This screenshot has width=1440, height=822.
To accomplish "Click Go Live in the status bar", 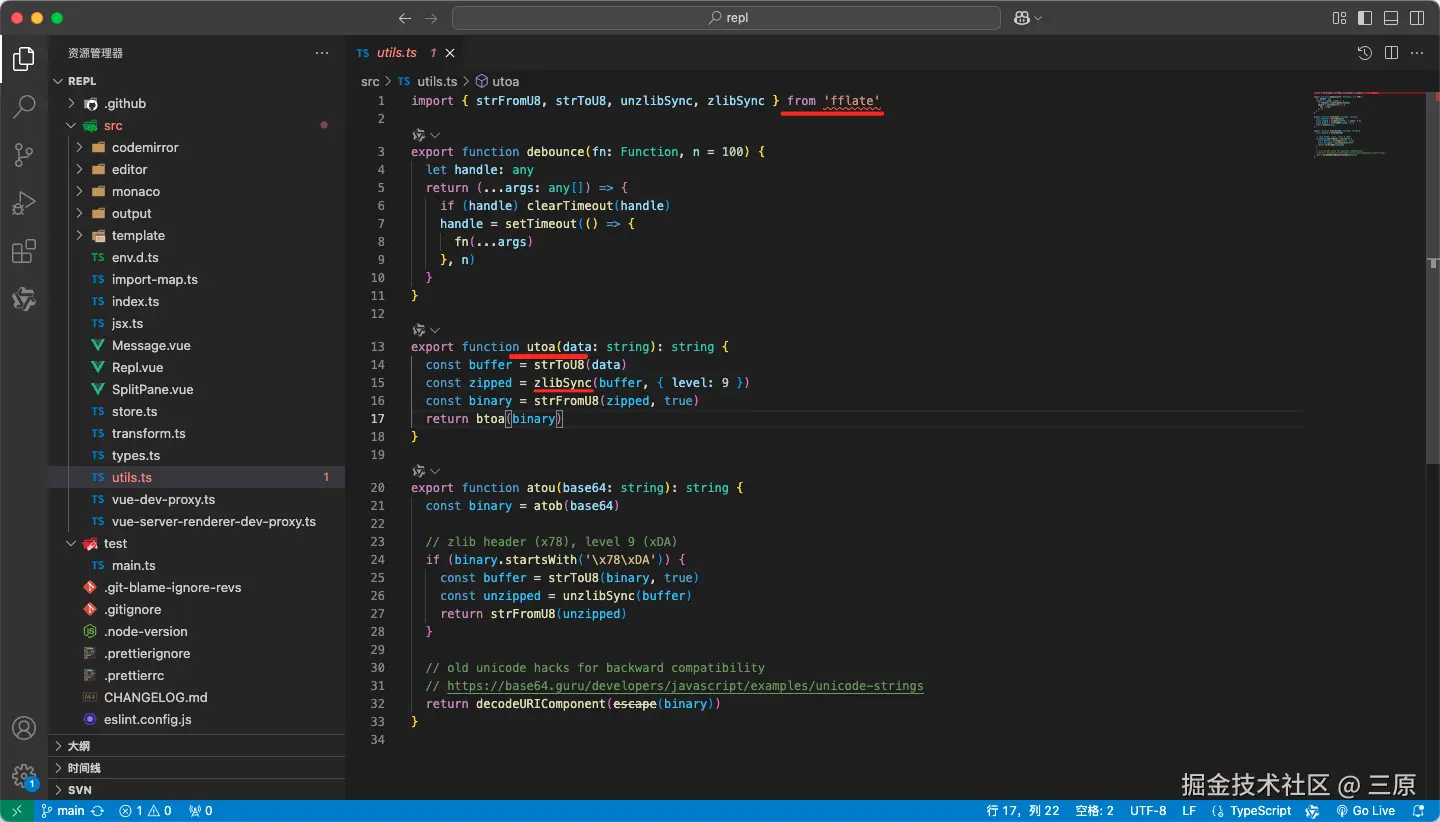I will tap(1366, 811).
